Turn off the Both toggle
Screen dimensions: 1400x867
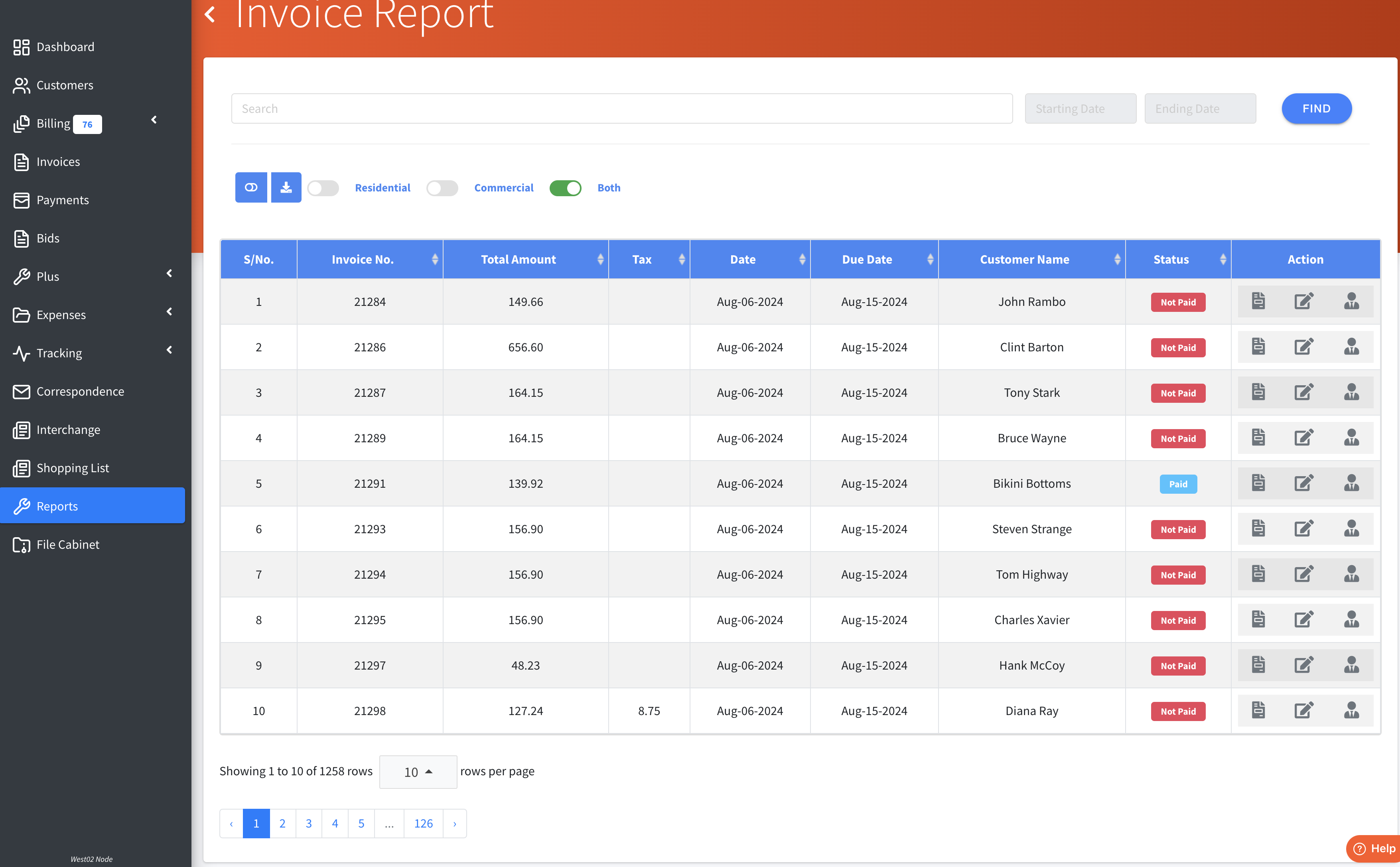pyautogui.click(x=565, y=188)
